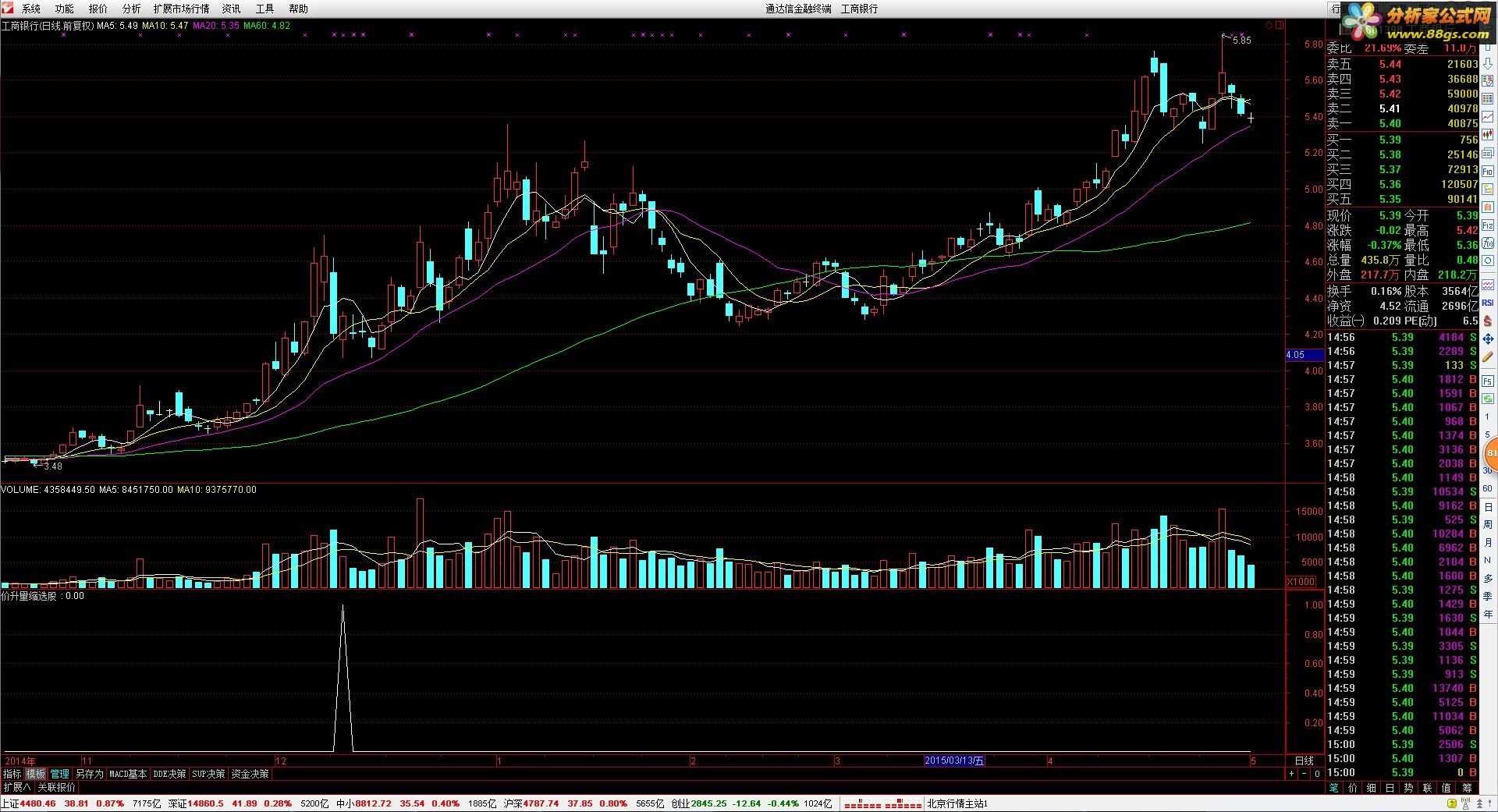The height and width of the screenshot is (812, 1498).
Task: Click the F12 trade icon
Action: point(1488,225)
